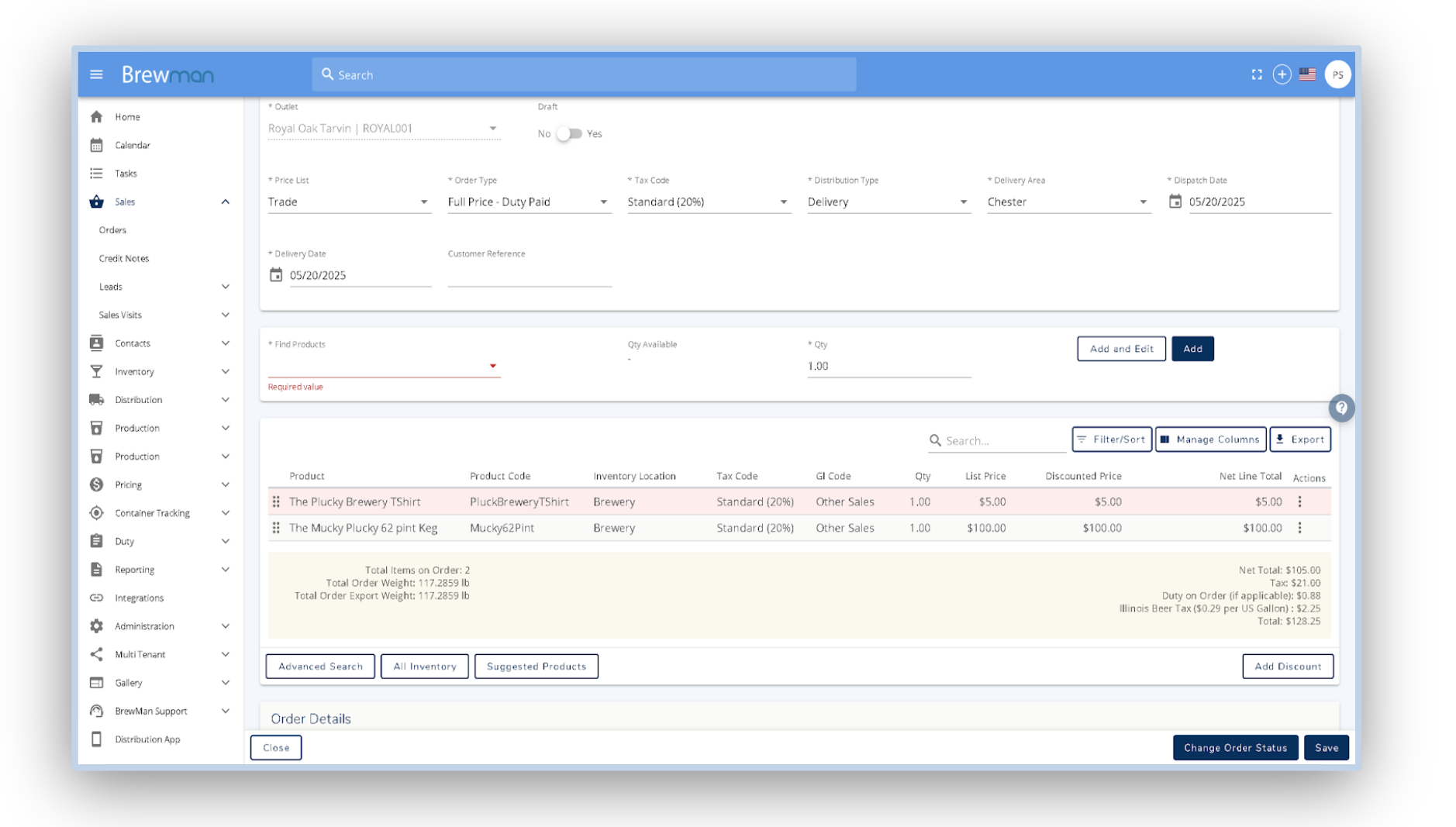
Task: Click the Home sidebar icon
Action: 96,117
